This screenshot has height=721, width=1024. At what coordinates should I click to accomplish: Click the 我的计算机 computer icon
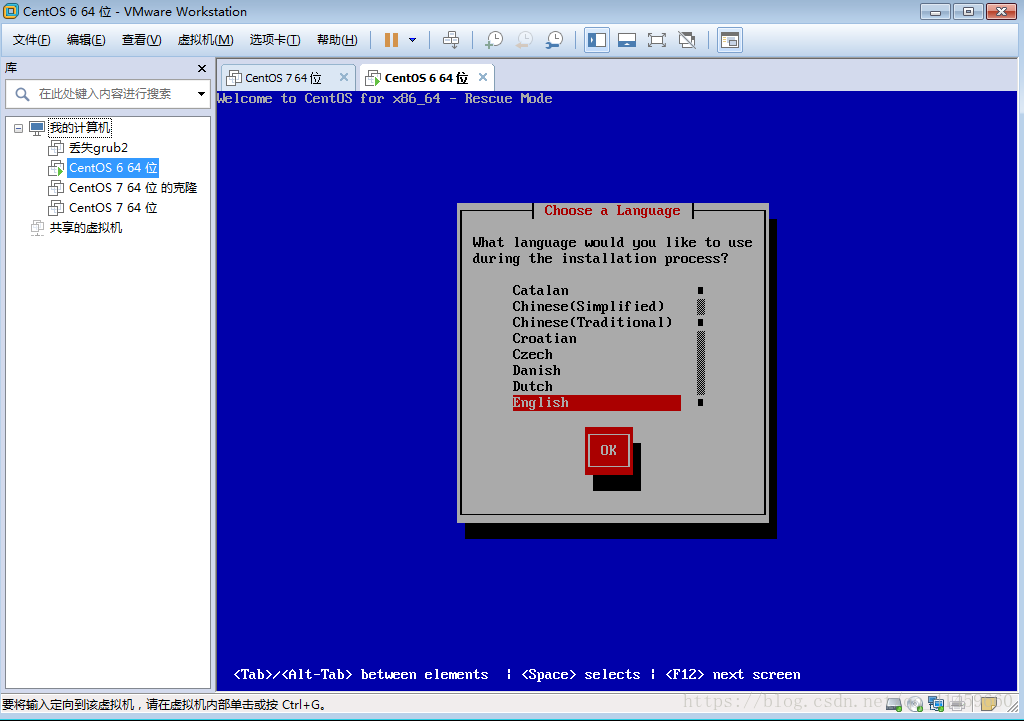tap(37, 128)
